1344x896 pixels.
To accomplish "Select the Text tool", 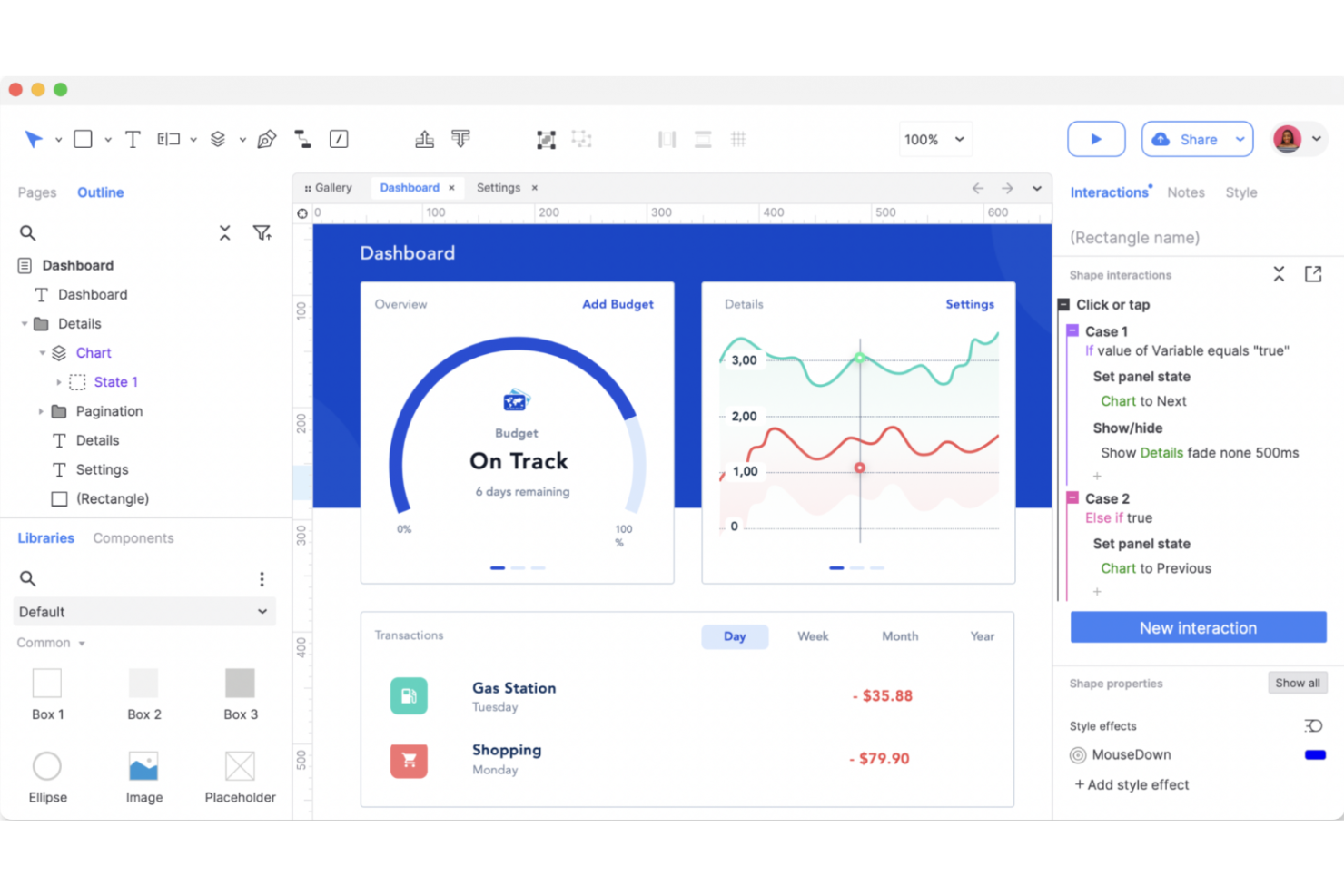I will 133,139.
